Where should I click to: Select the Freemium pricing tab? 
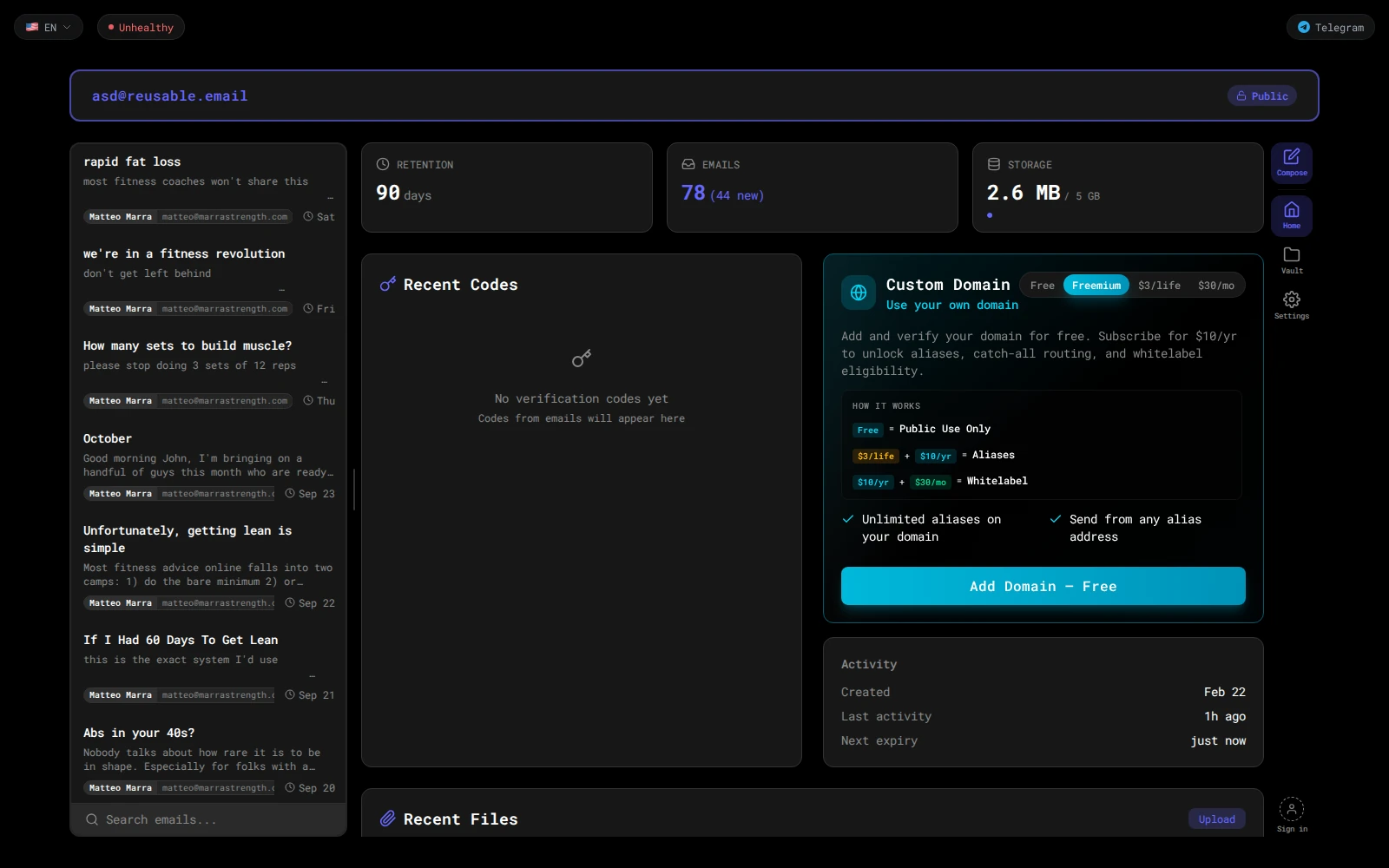click(x=1096, y=286)
